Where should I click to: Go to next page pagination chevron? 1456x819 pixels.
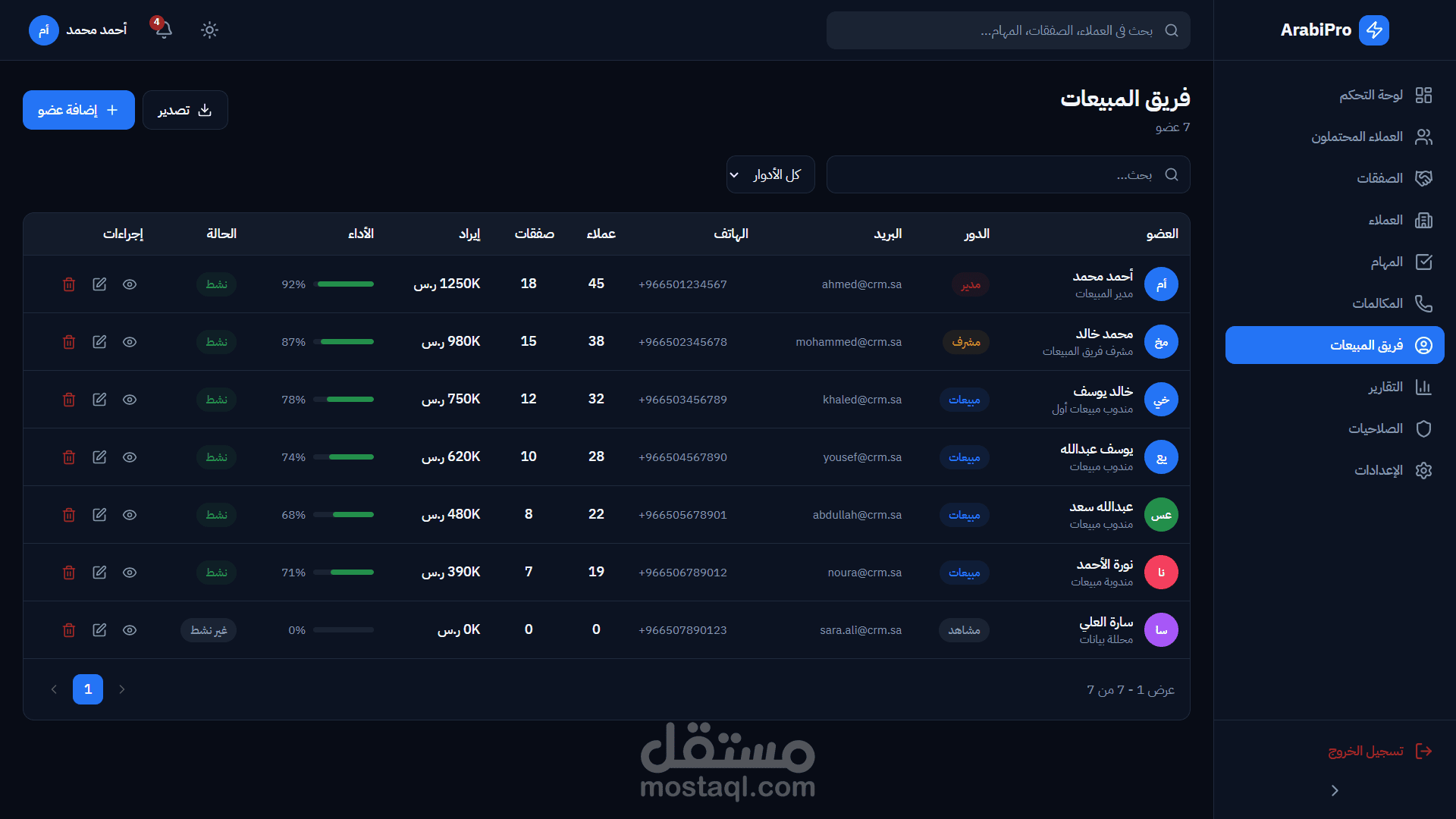coord(54,689)
